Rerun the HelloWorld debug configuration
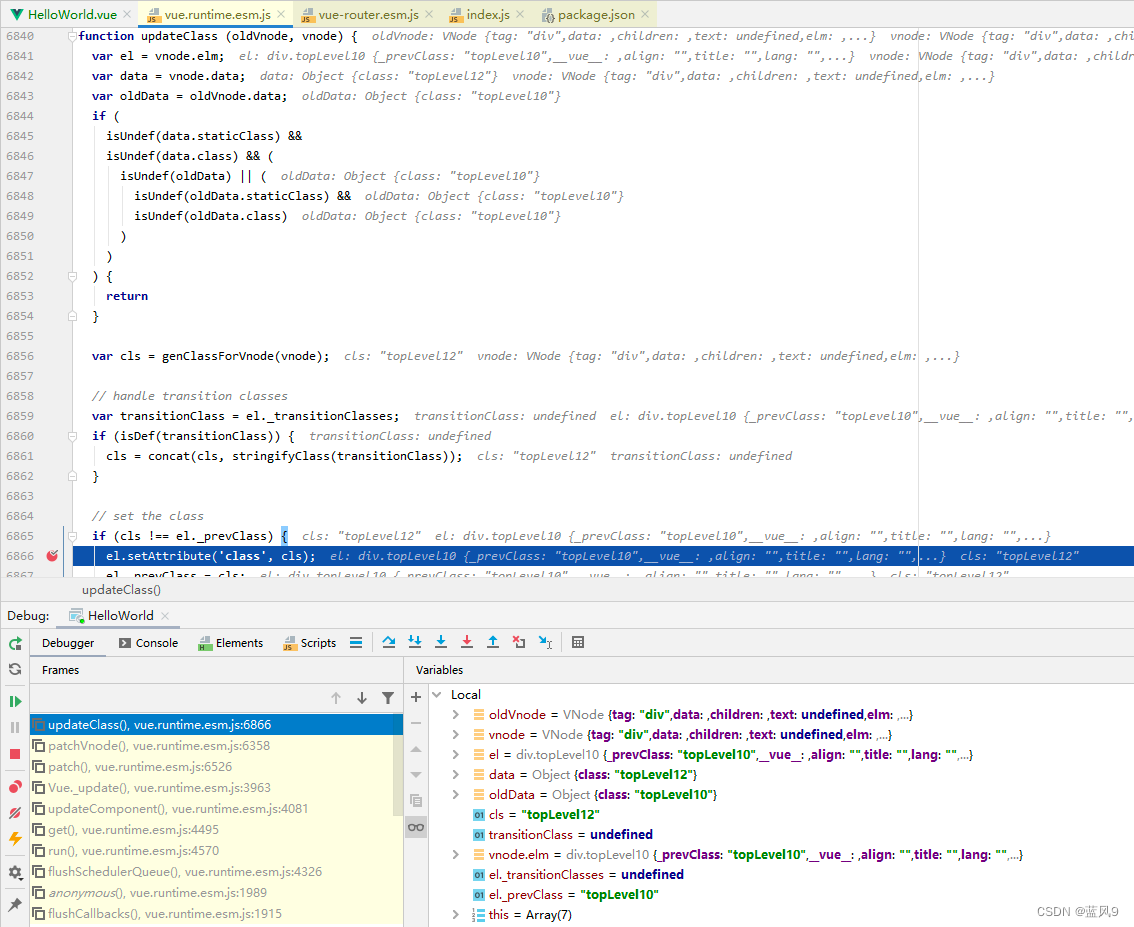Screen dimensions: 1134x927 click(14, 643)
